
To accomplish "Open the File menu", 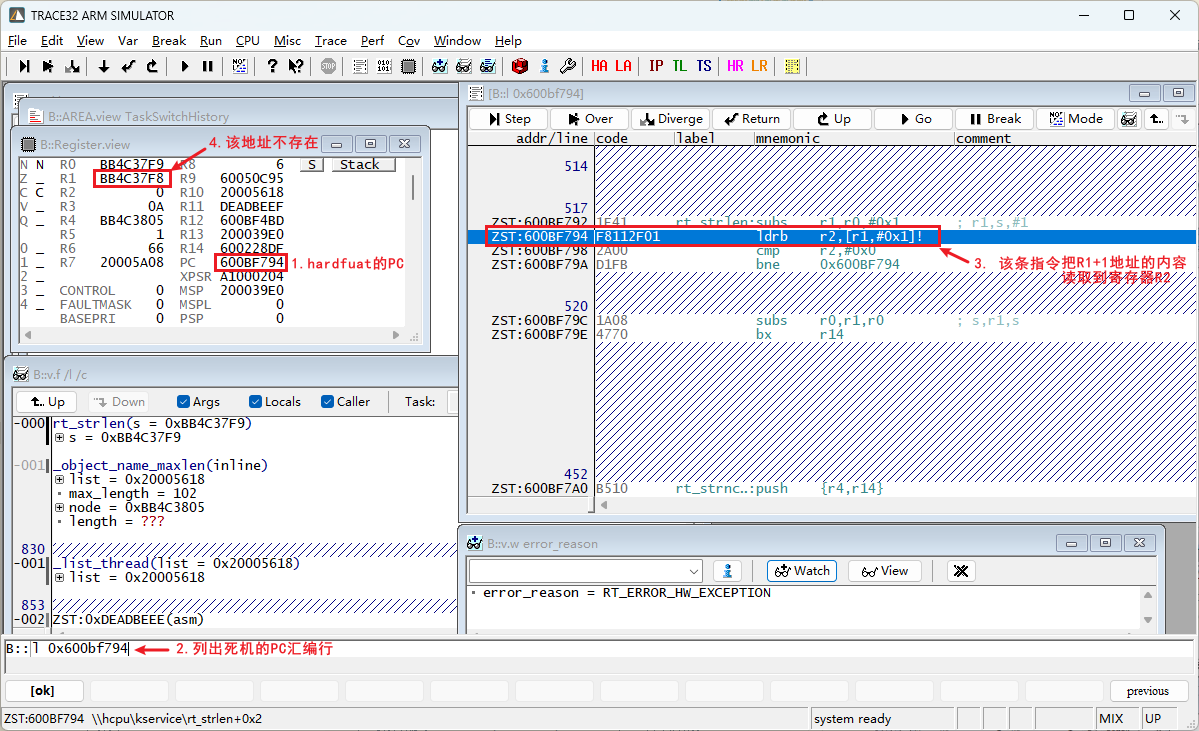I will [18, 41].
